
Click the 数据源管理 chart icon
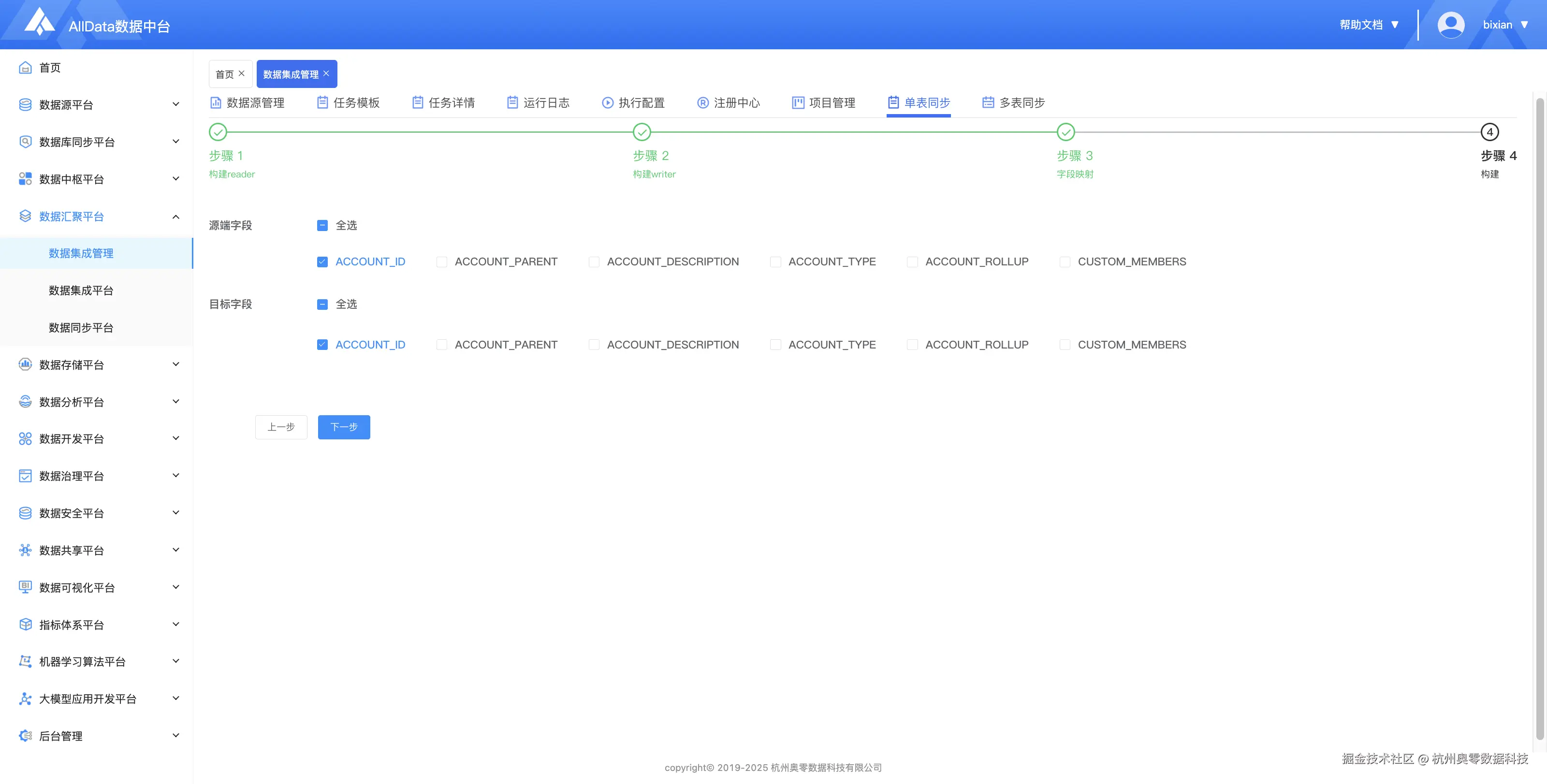[216, 102]
